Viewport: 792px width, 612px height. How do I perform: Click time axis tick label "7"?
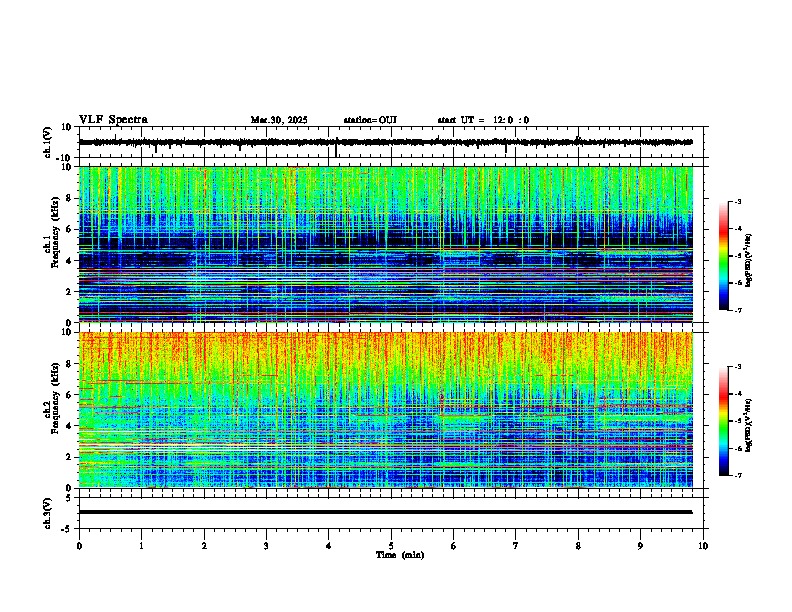click(516, 546)
